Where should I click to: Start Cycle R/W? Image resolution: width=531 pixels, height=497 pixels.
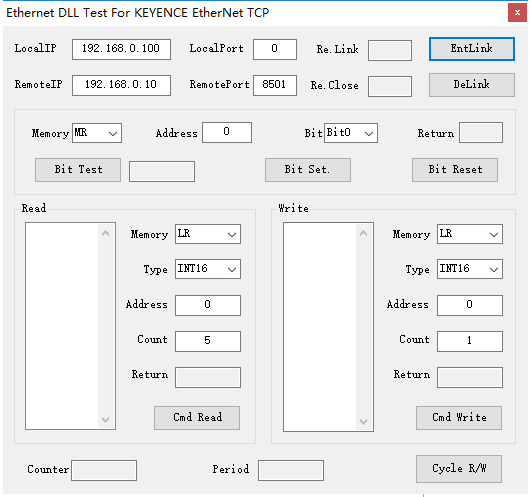pos(459,469)
